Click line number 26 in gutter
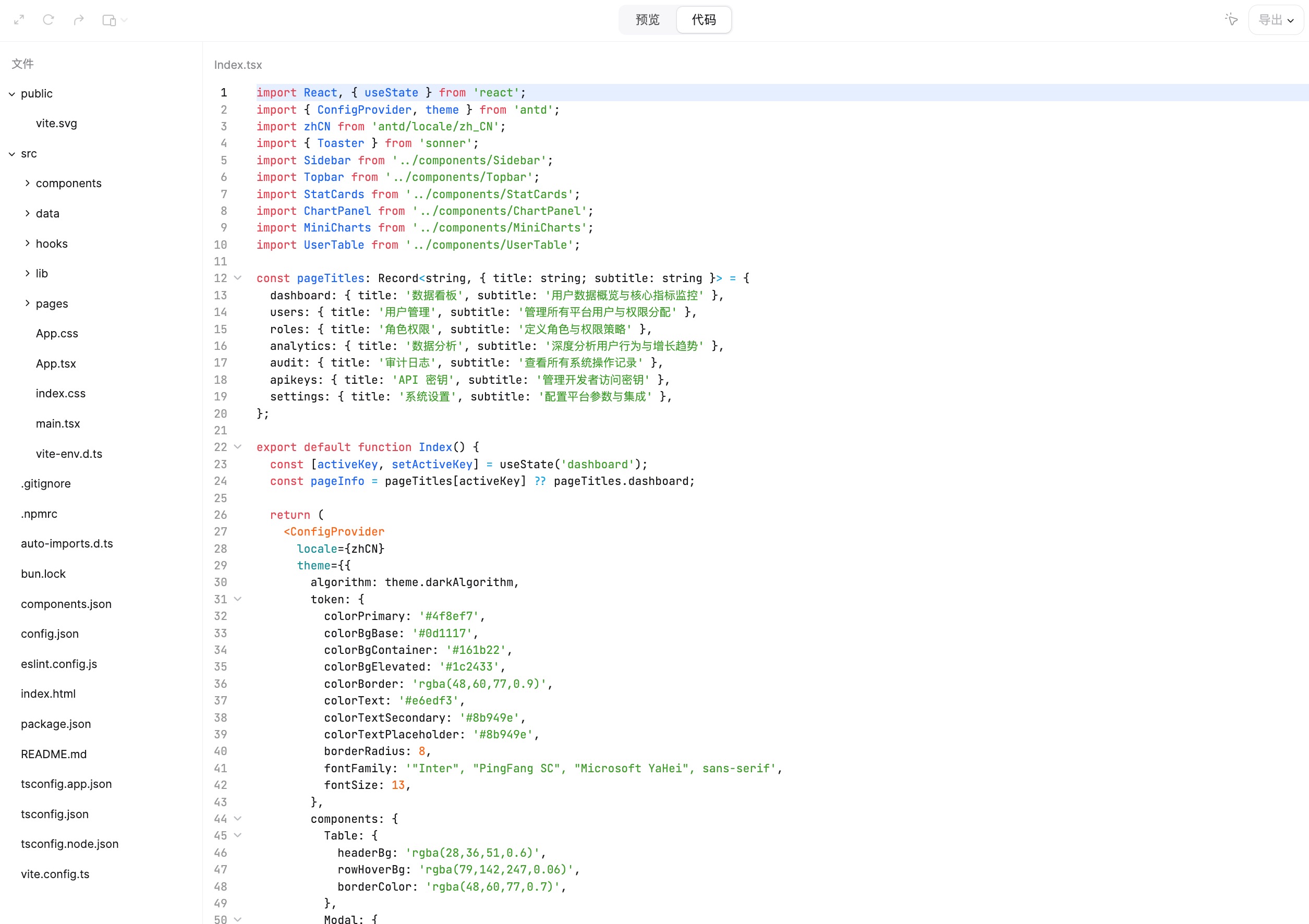1309x924 pixels. coord(221,515)
